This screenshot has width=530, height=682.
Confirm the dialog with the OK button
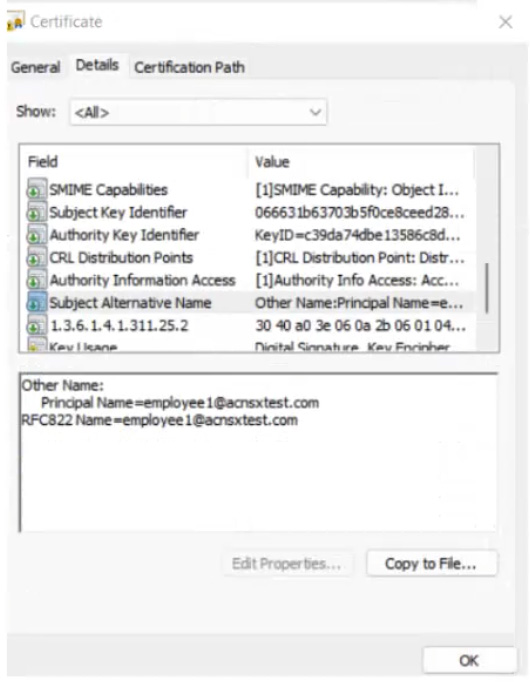pos(469,661)
